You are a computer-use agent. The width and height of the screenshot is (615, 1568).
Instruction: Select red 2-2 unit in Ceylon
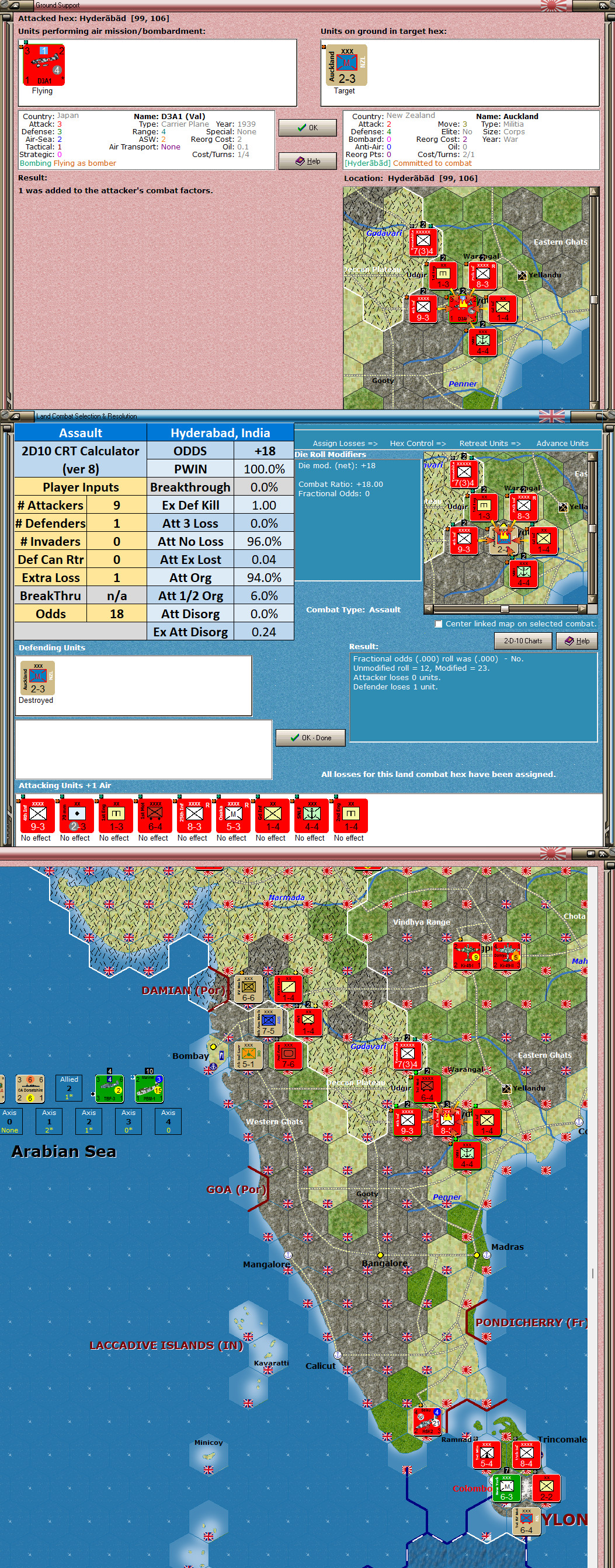pos(546,1487)
